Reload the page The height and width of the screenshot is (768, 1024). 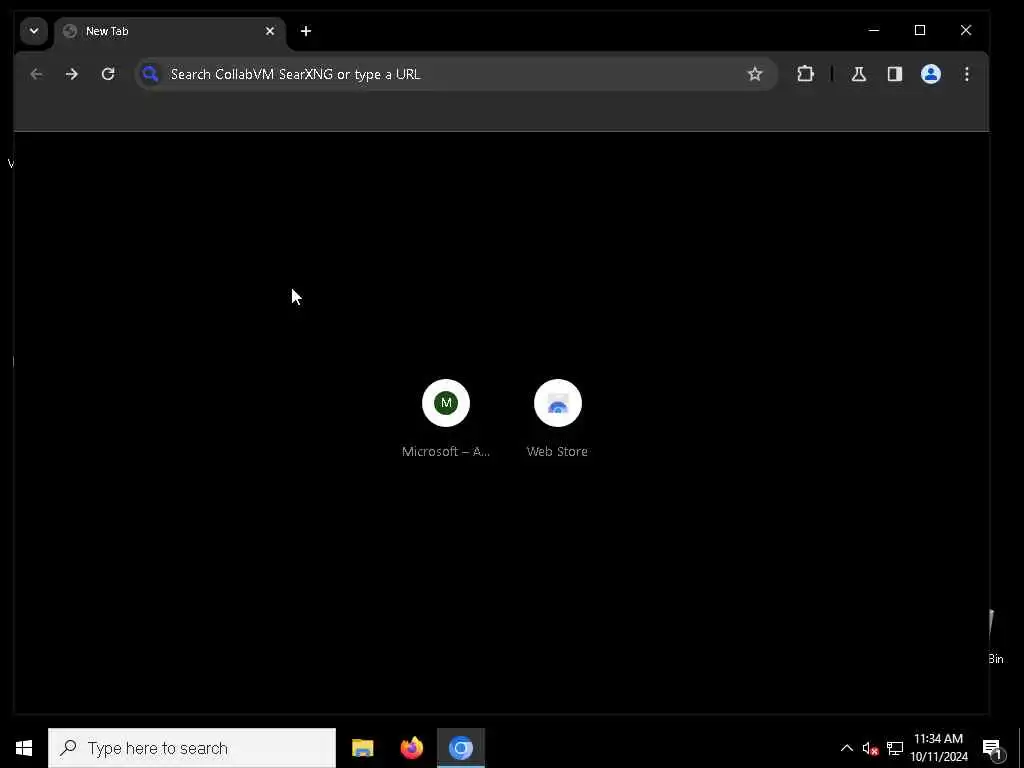pos(108,74)
